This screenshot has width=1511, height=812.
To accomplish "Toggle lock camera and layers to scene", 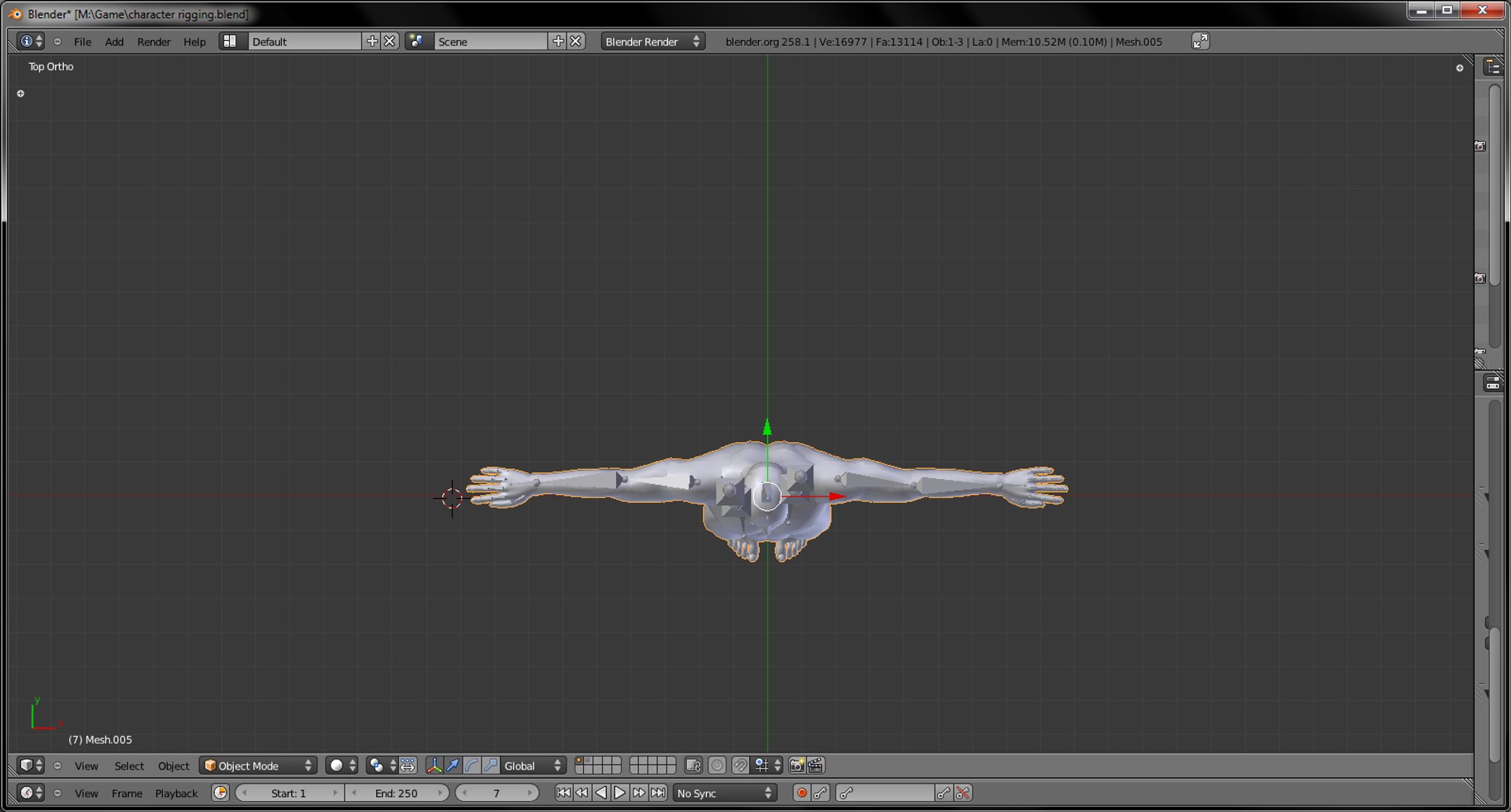I will click(x=693, y=766).
